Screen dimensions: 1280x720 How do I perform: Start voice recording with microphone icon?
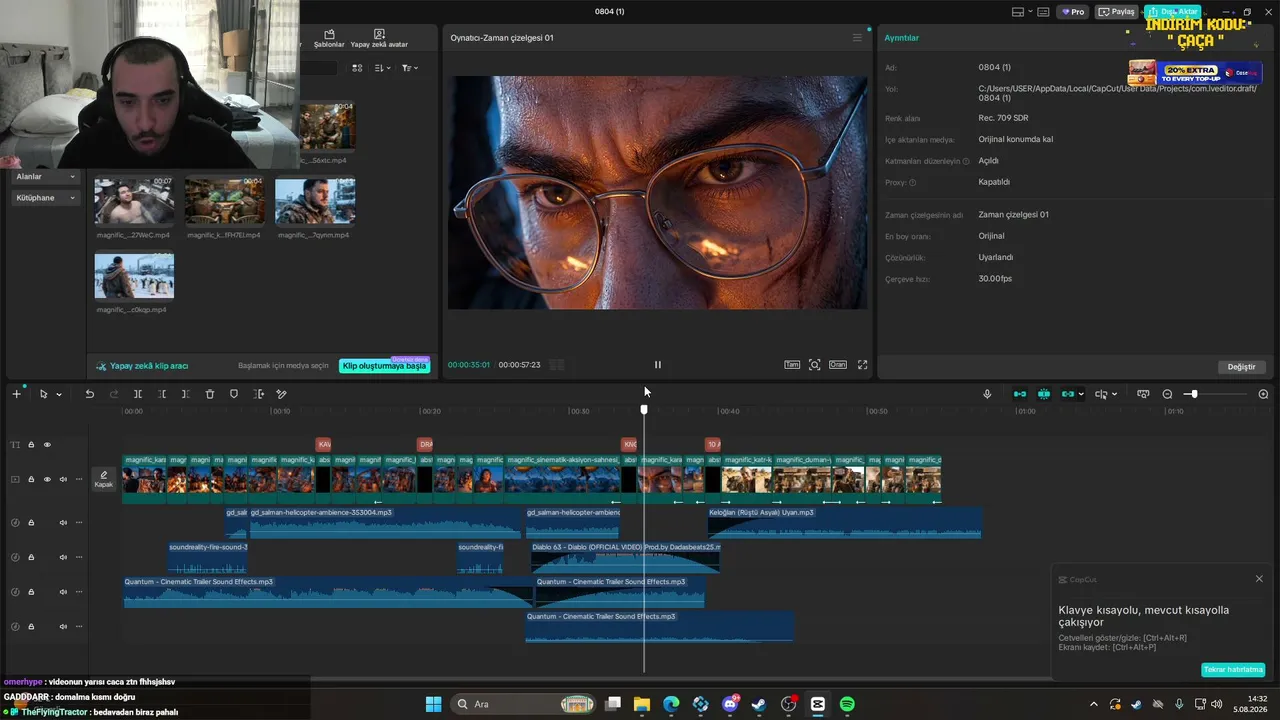[987, 394]
